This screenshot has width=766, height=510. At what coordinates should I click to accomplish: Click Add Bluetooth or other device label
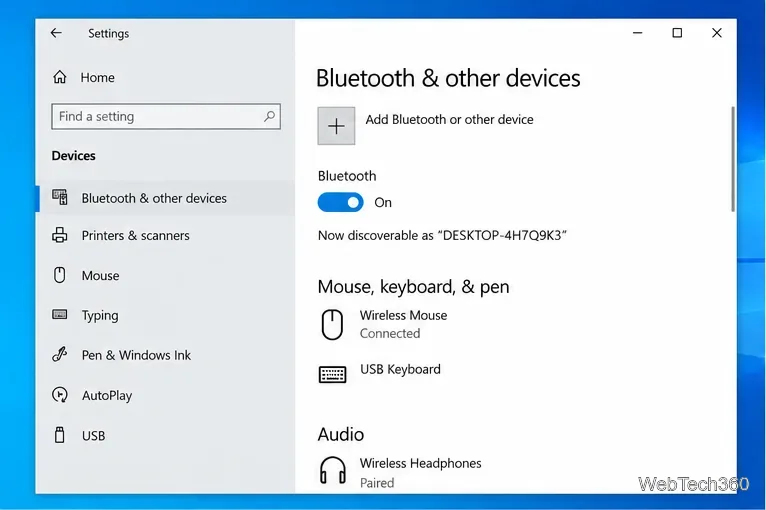(x=449, y=120)
